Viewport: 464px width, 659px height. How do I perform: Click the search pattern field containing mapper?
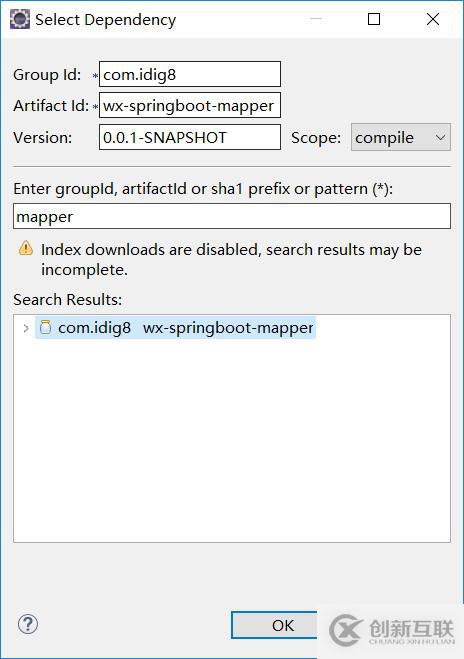coord(232,216)
